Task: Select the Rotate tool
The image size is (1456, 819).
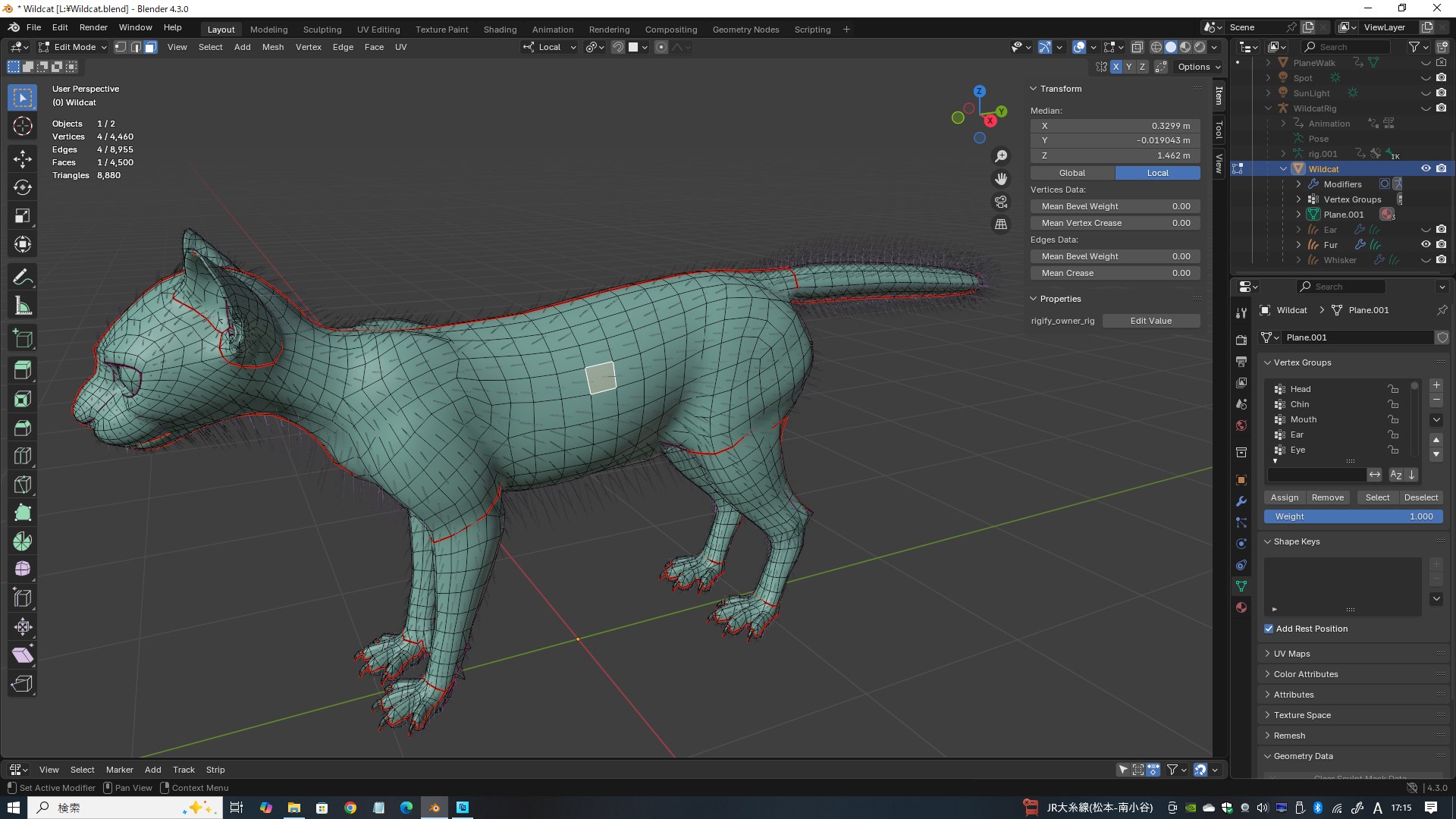Action: coord(23,187)
